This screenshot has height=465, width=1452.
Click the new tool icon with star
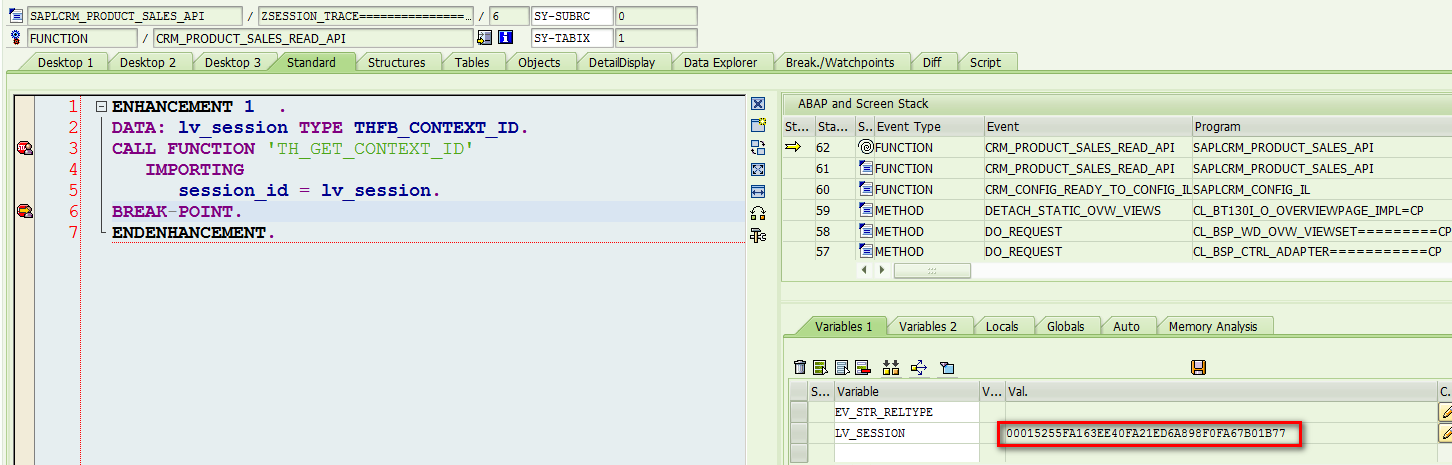click(x=758, y=125)
